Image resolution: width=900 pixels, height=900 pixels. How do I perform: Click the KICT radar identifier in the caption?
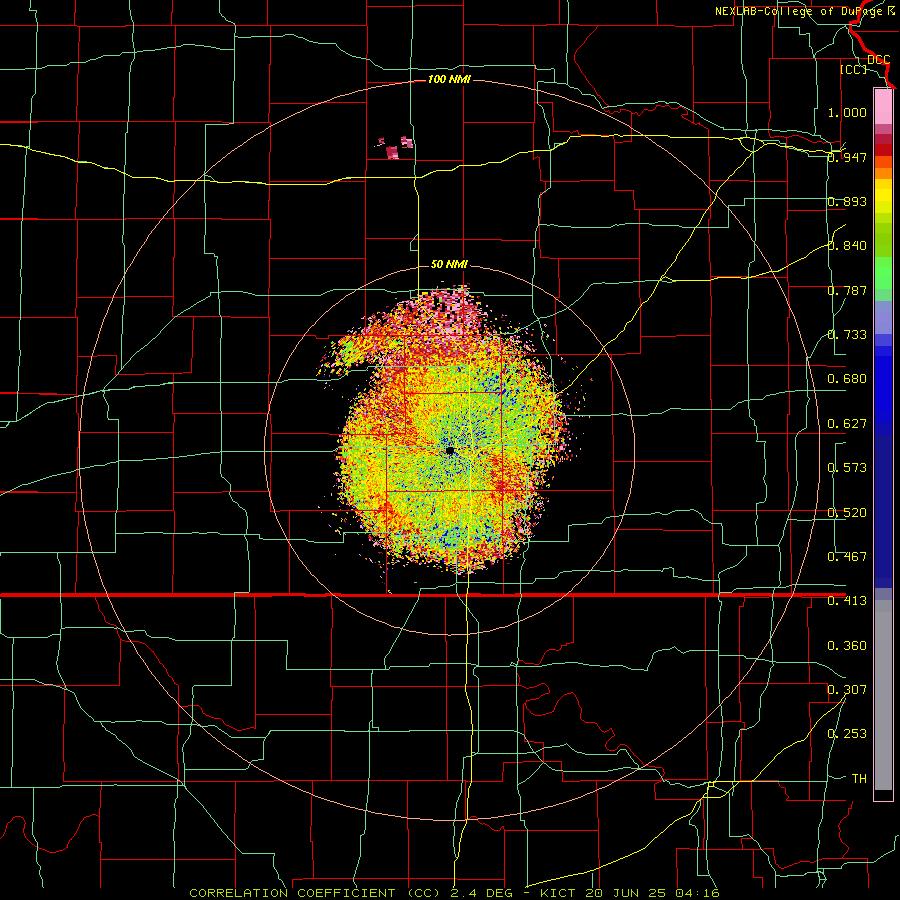(559, 893)
